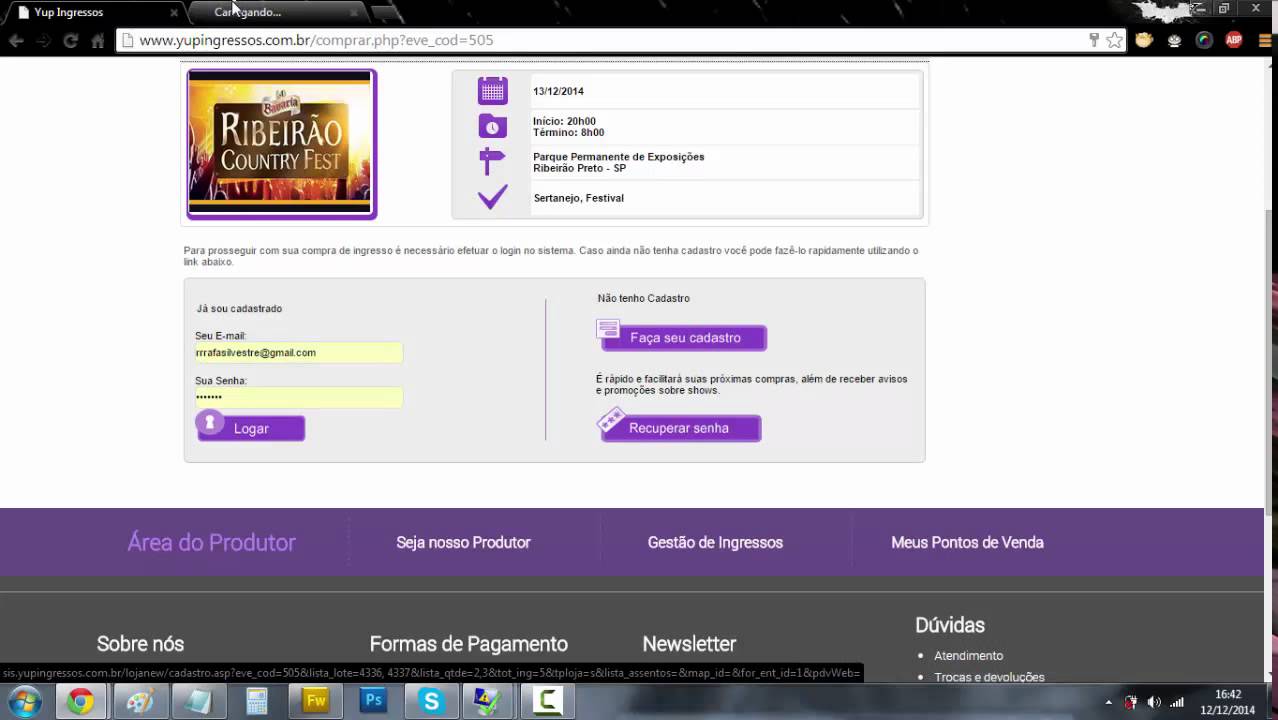Open the Área do Produtor link

click(211, 542)
